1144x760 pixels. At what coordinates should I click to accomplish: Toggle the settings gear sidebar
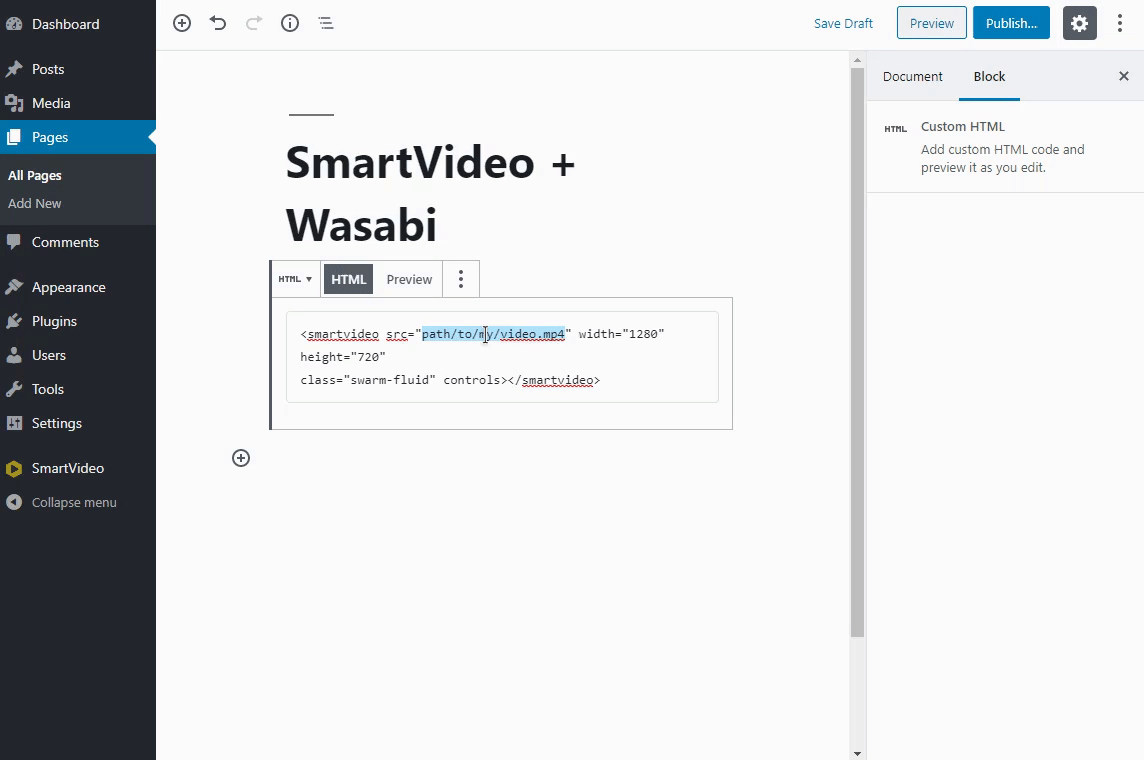1079,23
